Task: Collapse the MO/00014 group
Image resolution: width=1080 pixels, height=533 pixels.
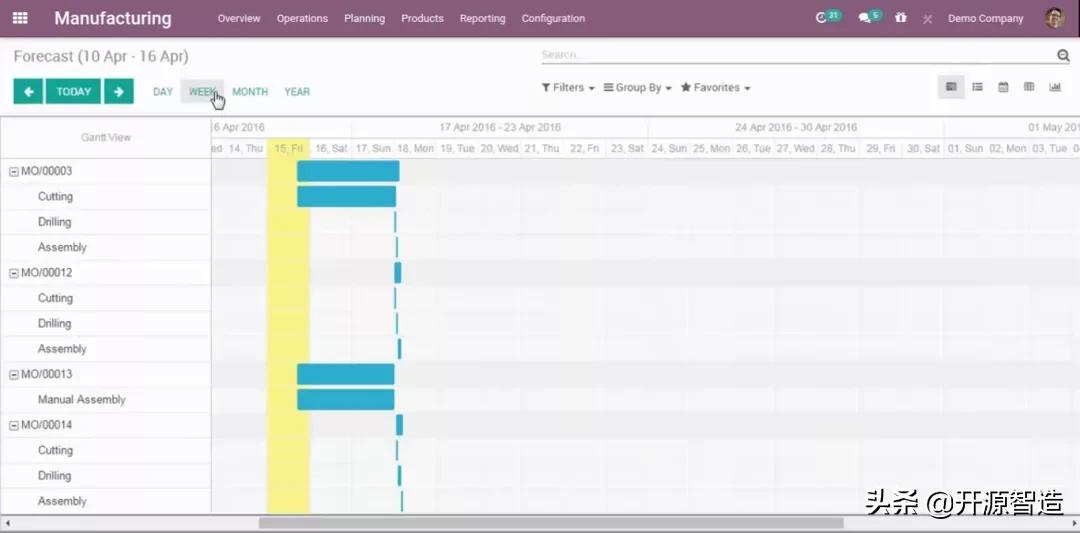Action: point(13,426)
